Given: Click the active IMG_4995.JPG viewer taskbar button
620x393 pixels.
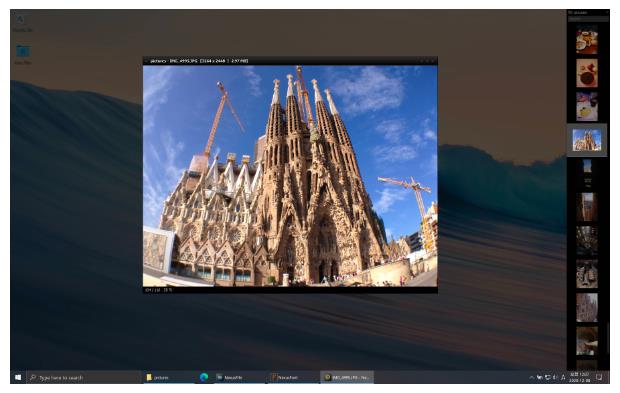Looking at the screenshot, I should tap(347, 377).
